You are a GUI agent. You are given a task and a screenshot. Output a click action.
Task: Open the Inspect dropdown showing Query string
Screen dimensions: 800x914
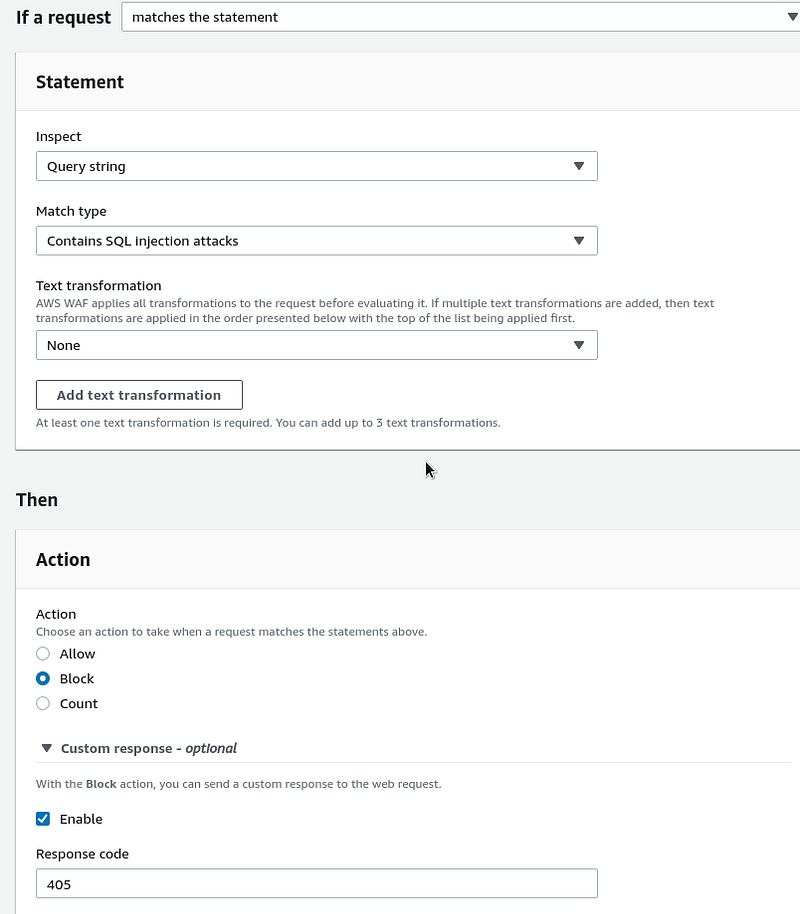point(317,166)
